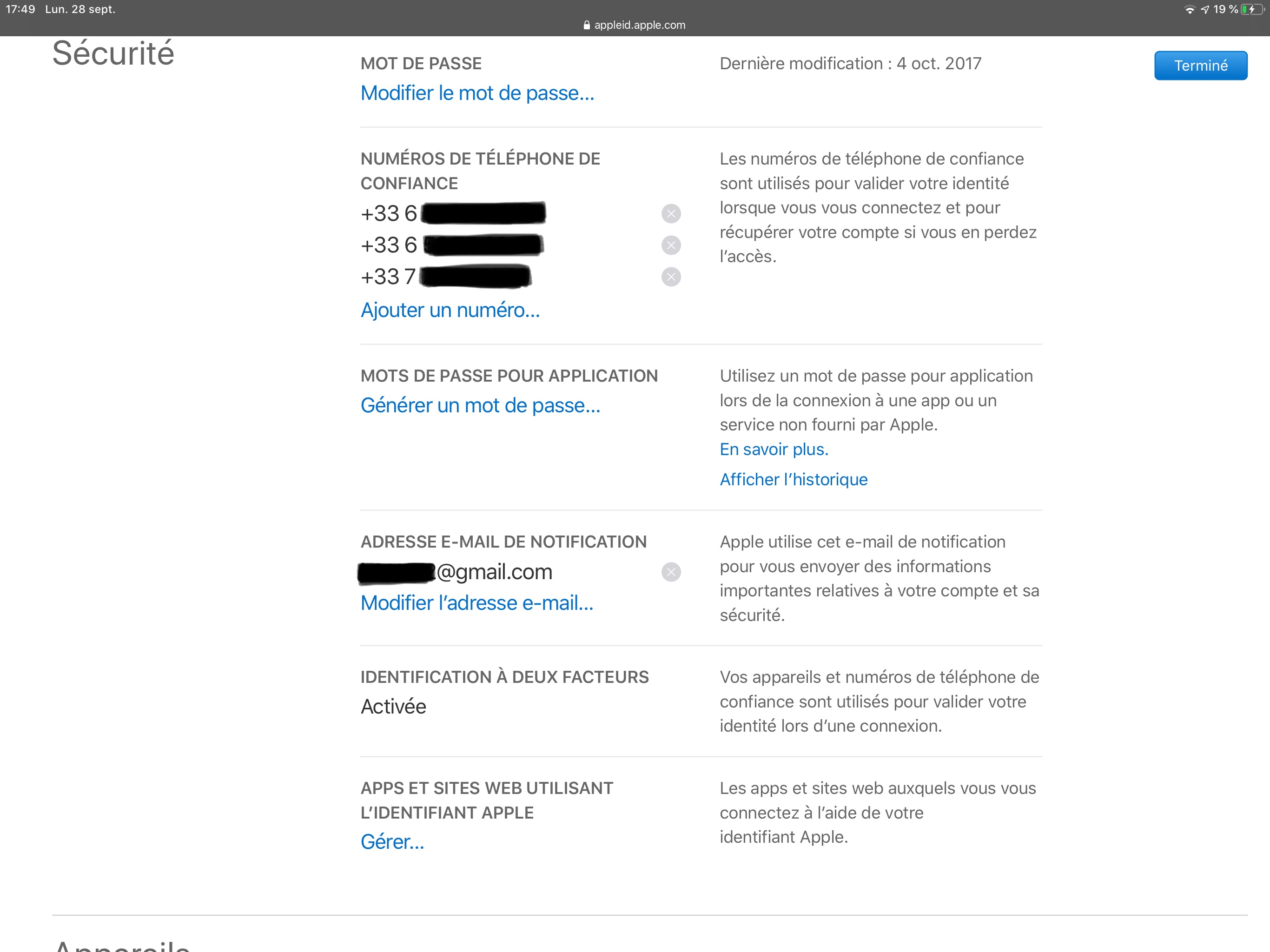The image size is (1270, 952).
Task: Click Modifier l'adresse e-mail link
Action: pos(476,603)
